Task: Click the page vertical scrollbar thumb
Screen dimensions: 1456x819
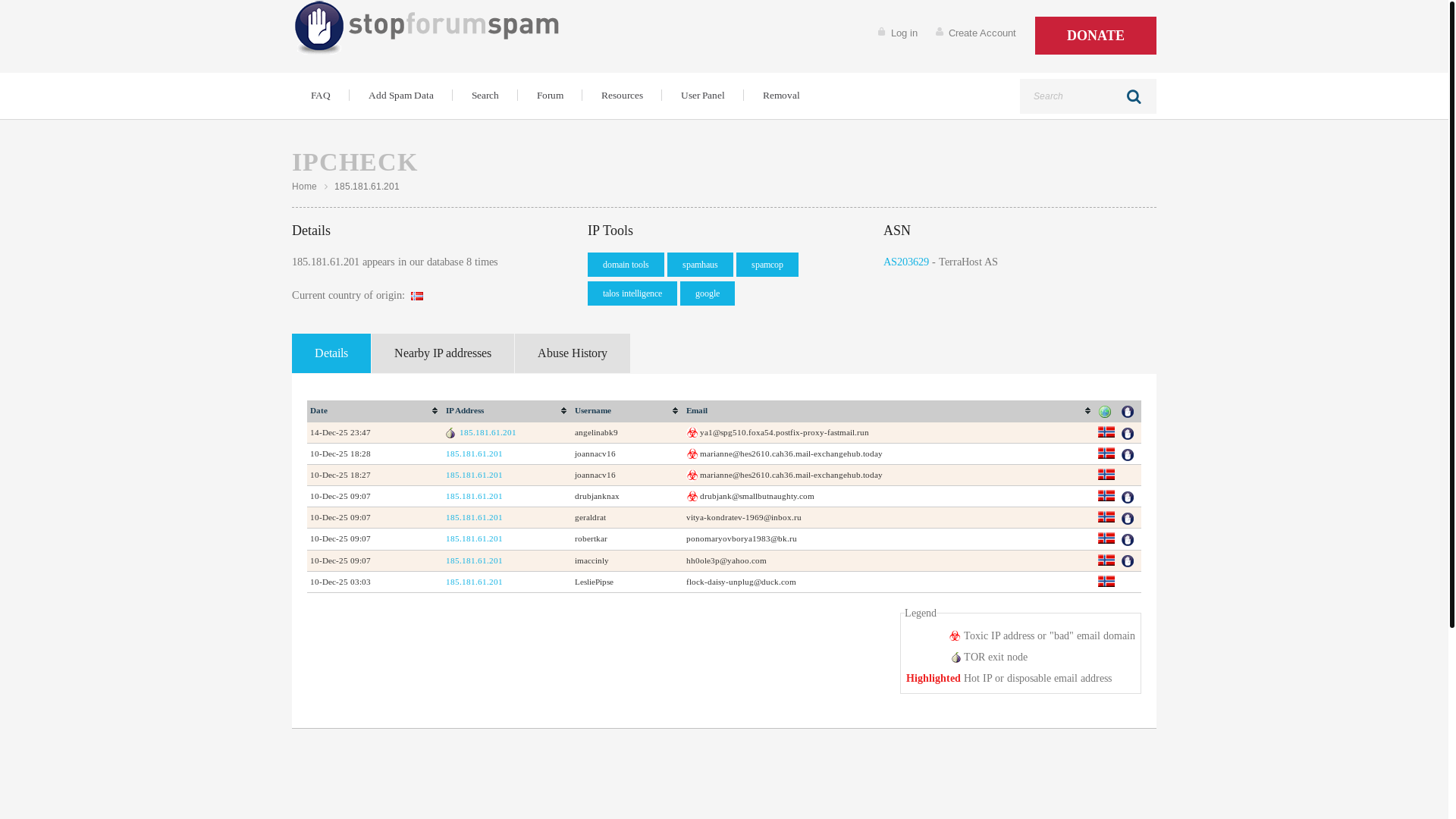Action: [1452, 314]
